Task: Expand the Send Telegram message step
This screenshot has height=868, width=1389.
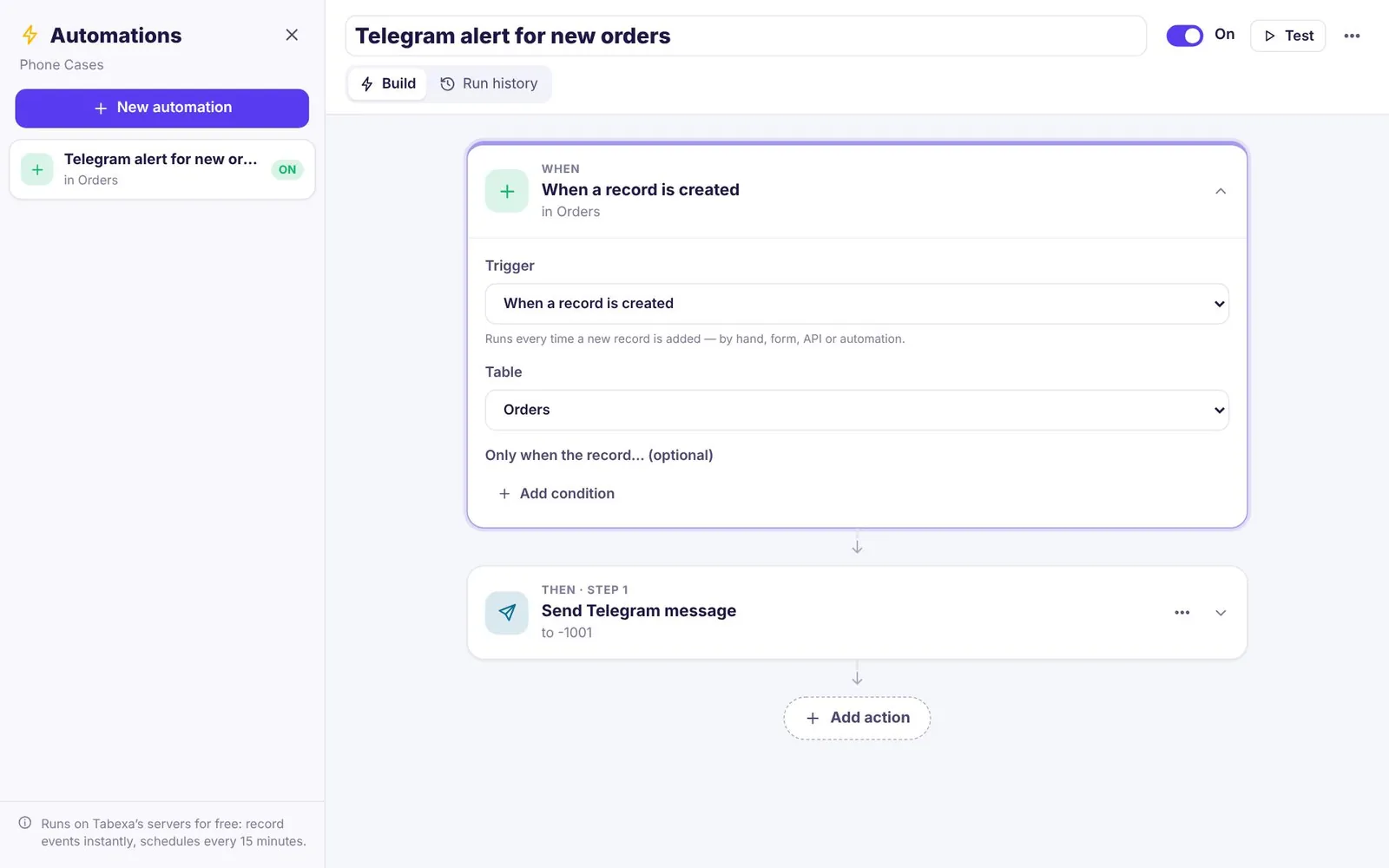Action: click(1221, 613)
